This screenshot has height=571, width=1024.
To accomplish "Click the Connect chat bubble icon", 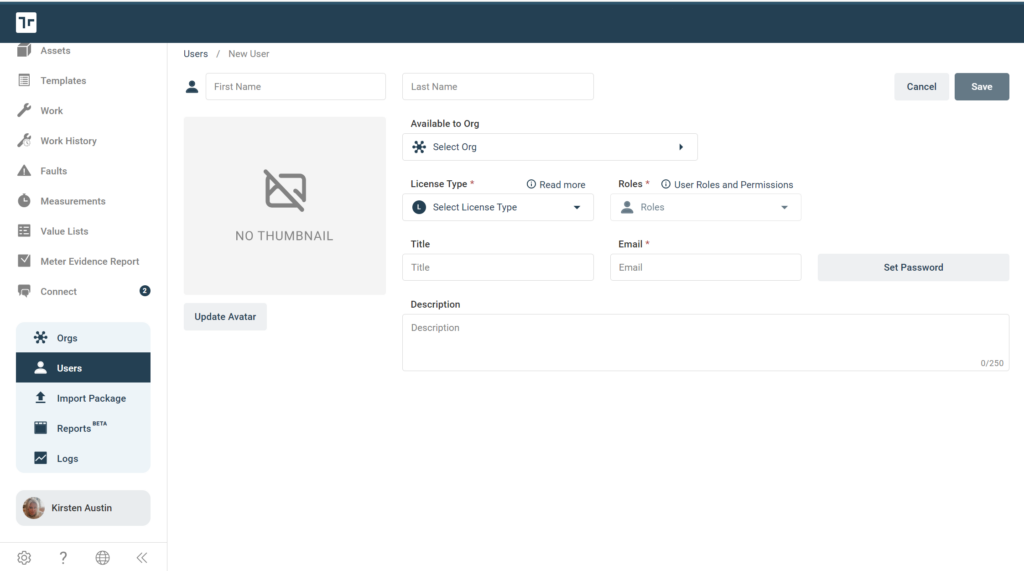I will click(24, 291).
